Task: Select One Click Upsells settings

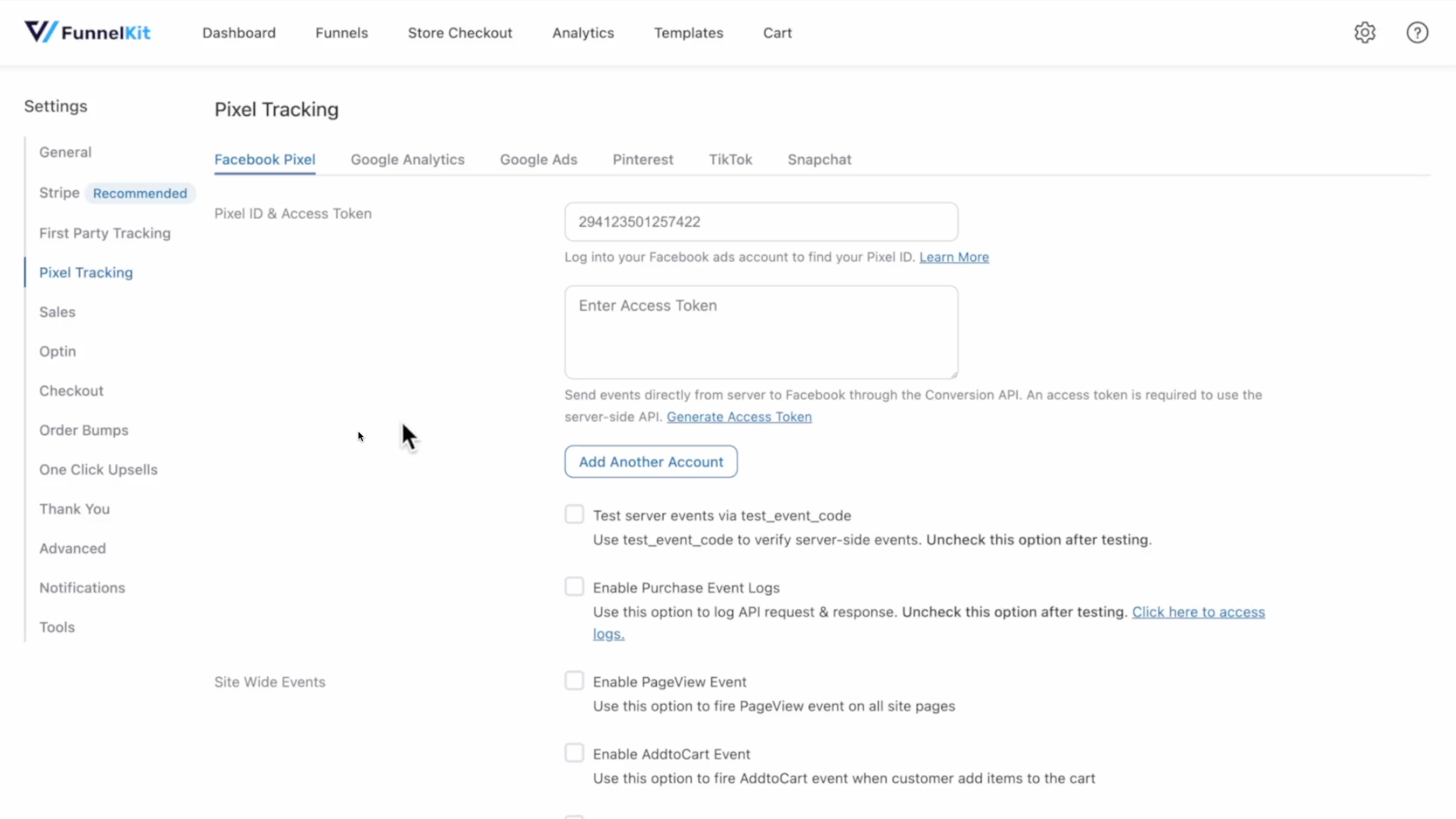Action: (98, 470)
